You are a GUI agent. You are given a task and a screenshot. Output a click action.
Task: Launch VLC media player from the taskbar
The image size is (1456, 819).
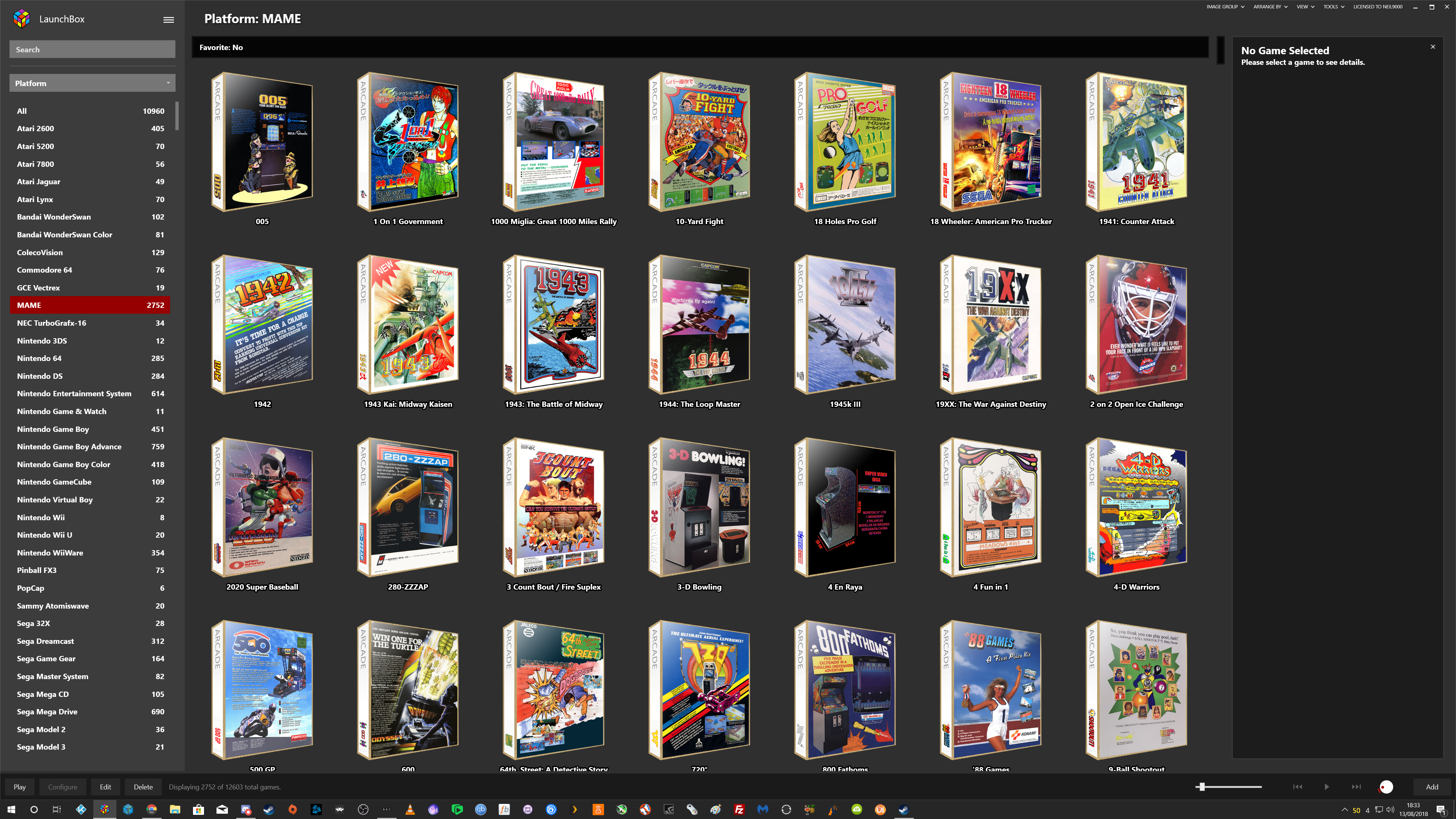click(410, 810)
